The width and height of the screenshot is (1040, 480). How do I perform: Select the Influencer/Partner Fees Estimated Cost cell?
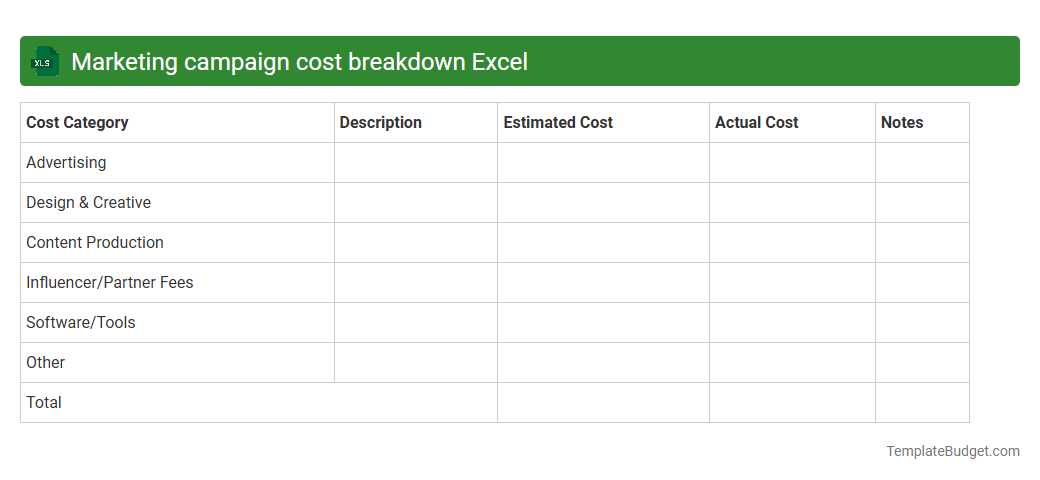tap(604, 282)
